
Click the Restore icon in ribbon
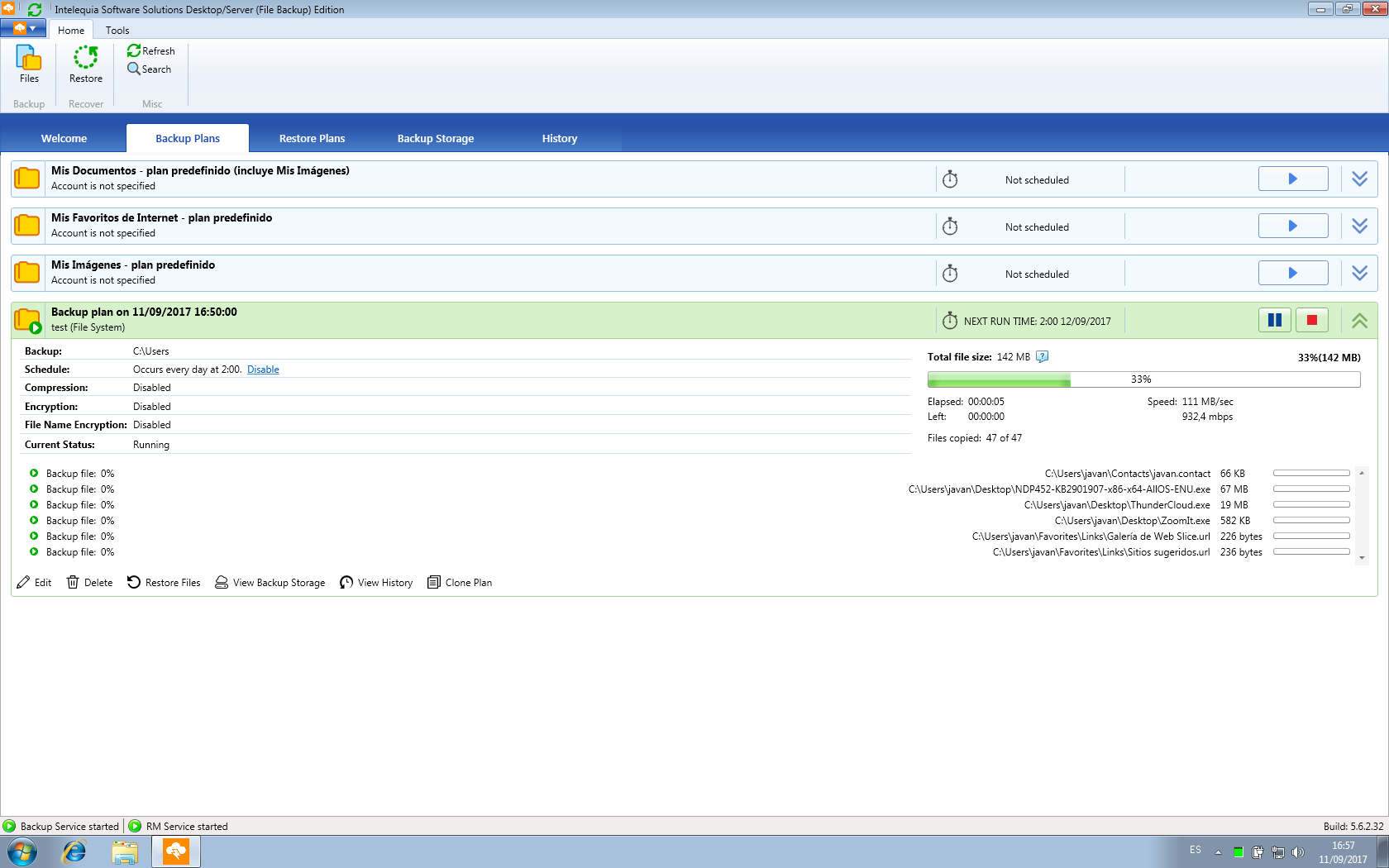pos(86,60)
